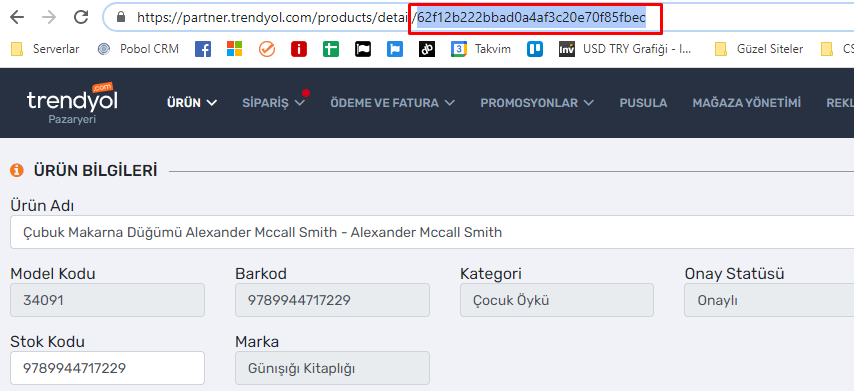Click the ÜRÜN BİLGİLERİ heading
The height and width of the screenshot is (391, 854).
coord(96,171)
